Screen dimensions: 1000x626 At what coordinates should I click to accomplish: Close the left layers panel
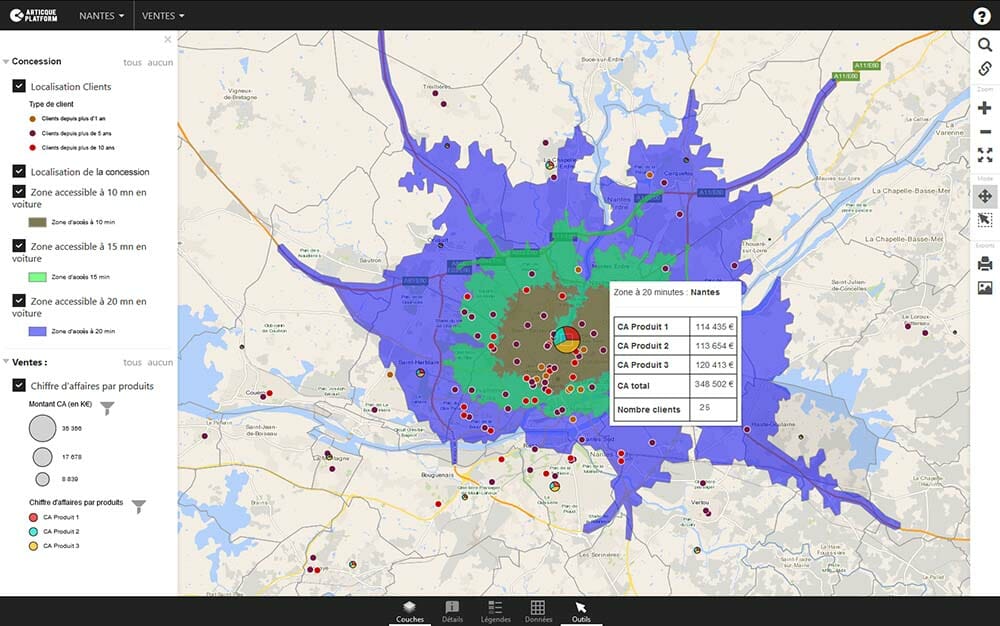click(x=168, y=40)
